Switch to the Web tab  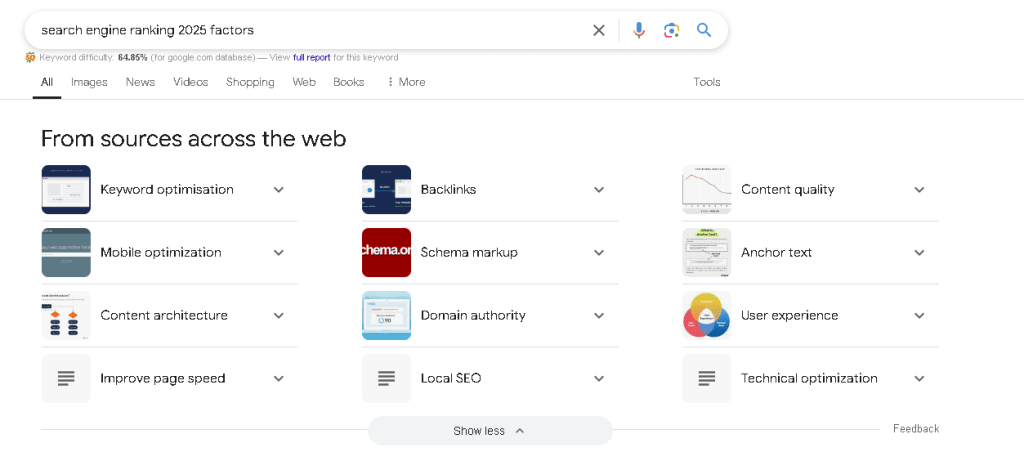[x=304, y=82]
